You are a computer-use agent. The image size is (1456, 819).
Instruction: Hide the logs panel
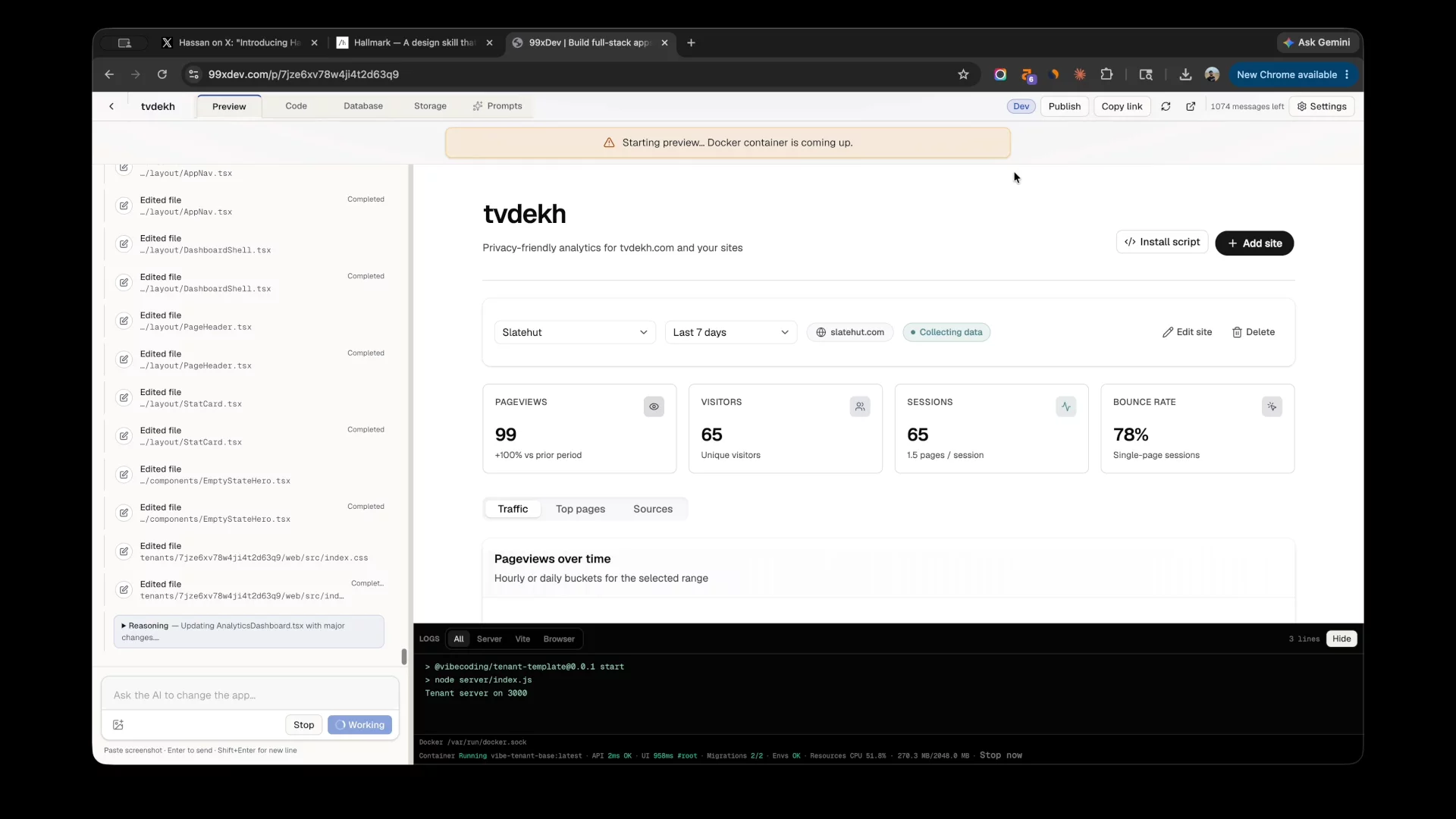click(1341, 639)
